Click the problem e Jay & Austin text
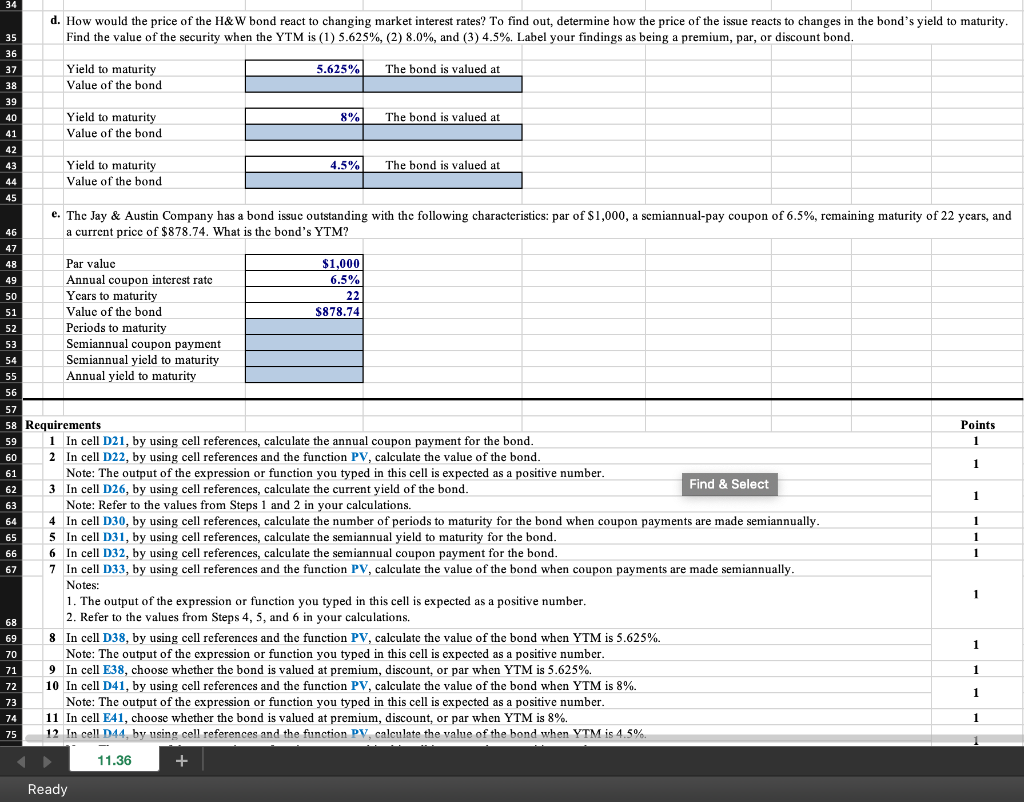 (539, 223)
